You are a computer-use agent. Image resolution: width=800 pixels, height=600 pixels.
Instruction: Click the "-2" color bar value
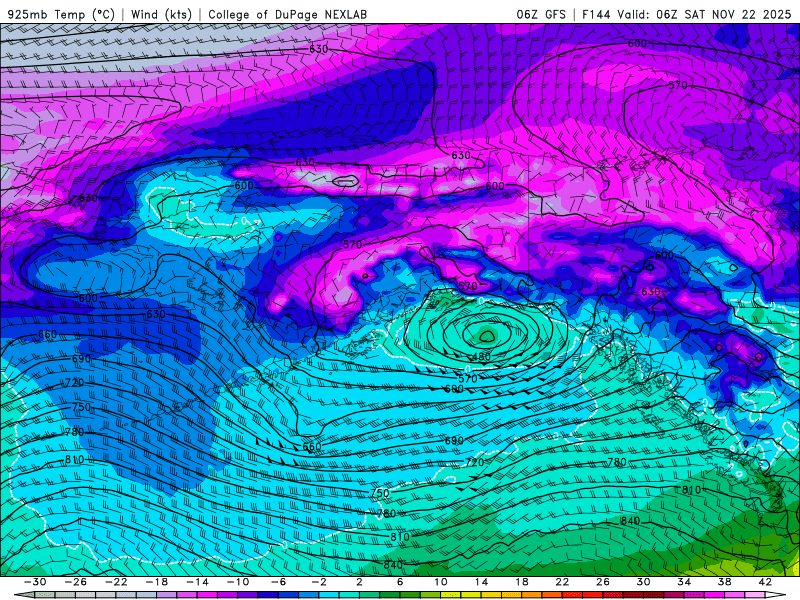tap(319, 582)
